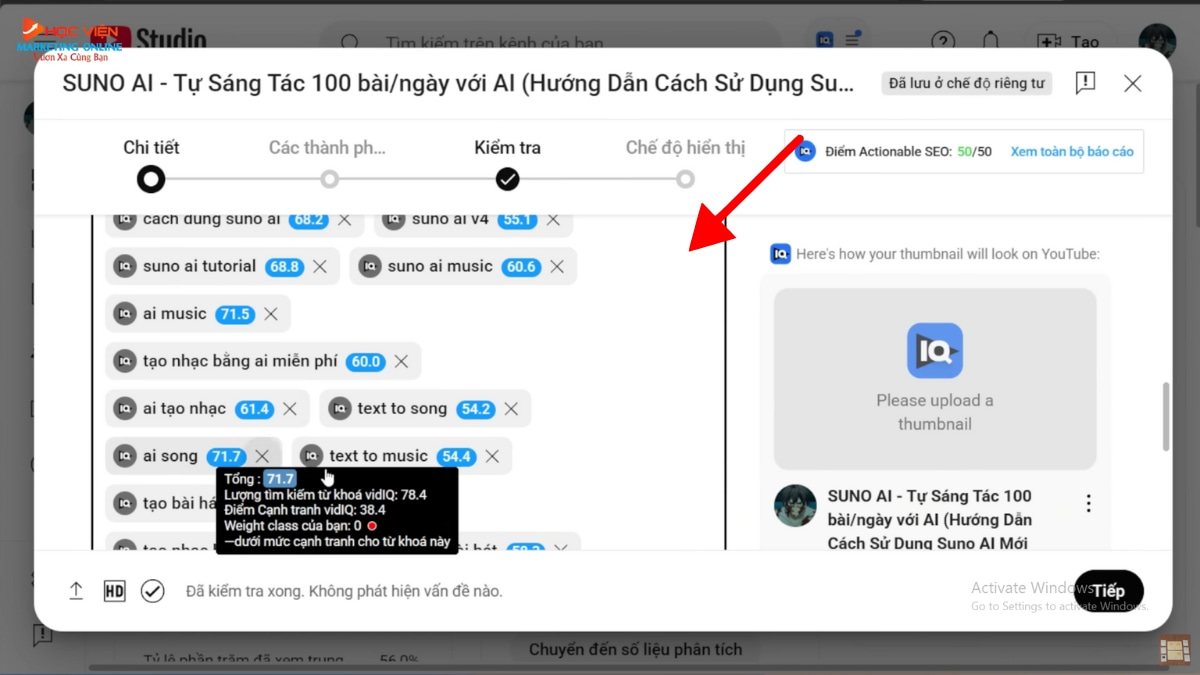Click the channel avatar in the top right corner

(x=1156, y=42)
